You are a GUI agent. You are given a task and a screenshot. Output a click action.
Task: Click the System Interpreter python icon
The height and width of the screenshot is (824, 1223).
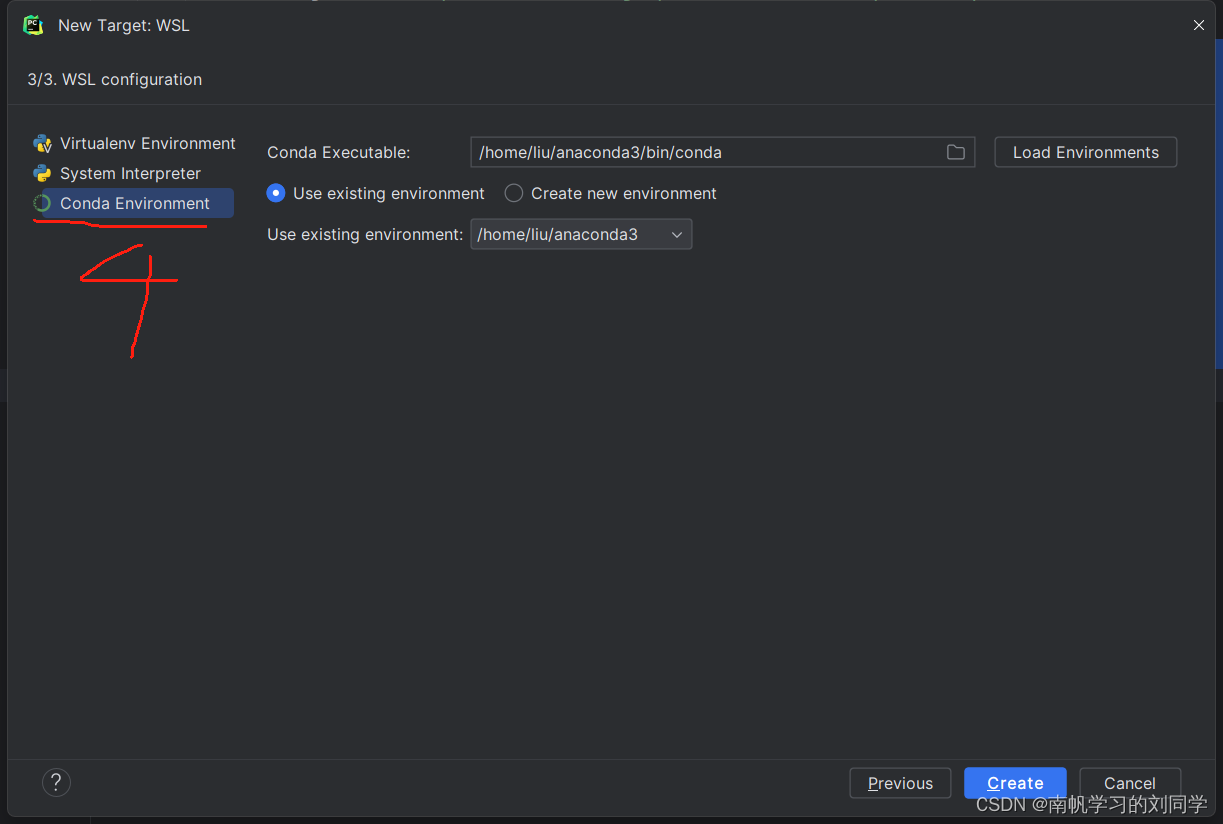pyautogui.click(x=42, y=173)
